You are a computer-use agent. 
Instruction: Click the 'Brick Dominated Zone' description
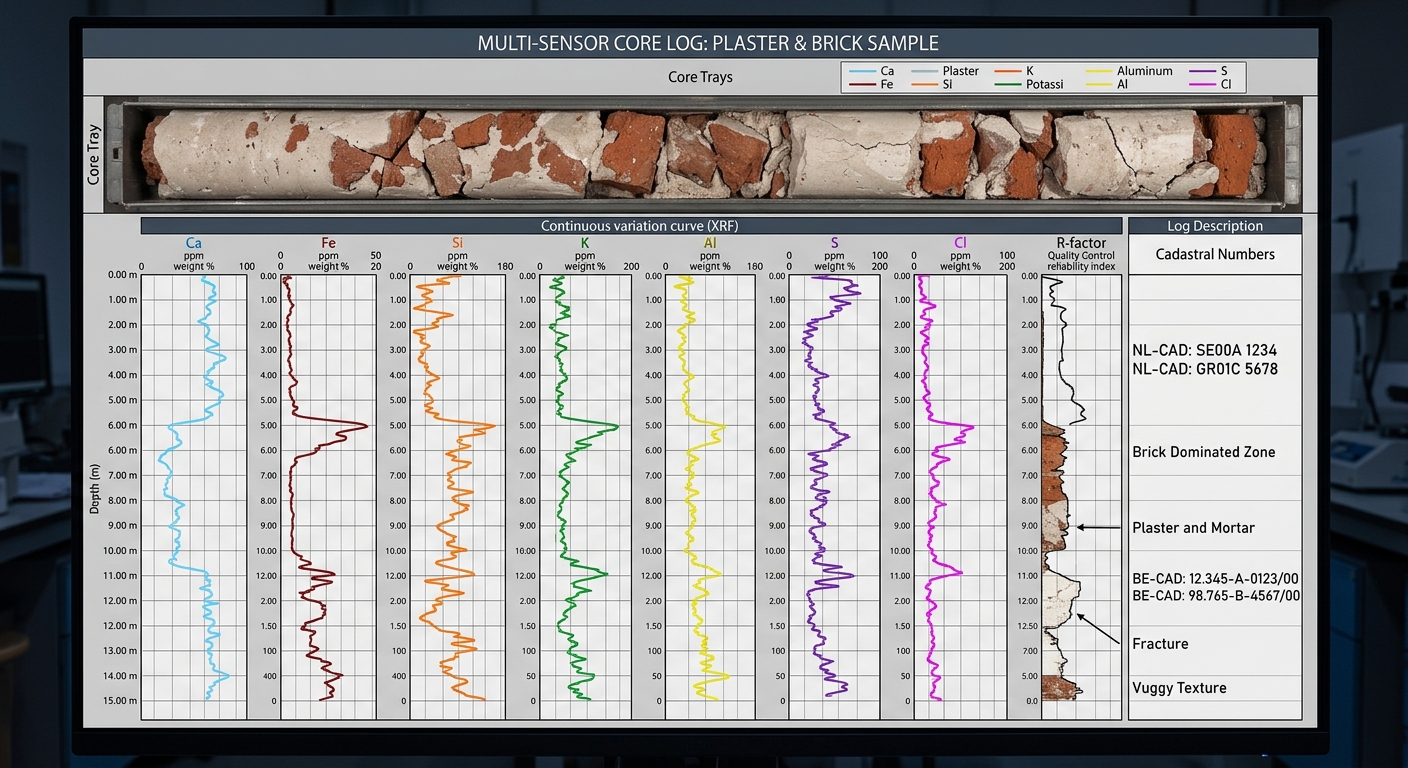point(1204,452)
